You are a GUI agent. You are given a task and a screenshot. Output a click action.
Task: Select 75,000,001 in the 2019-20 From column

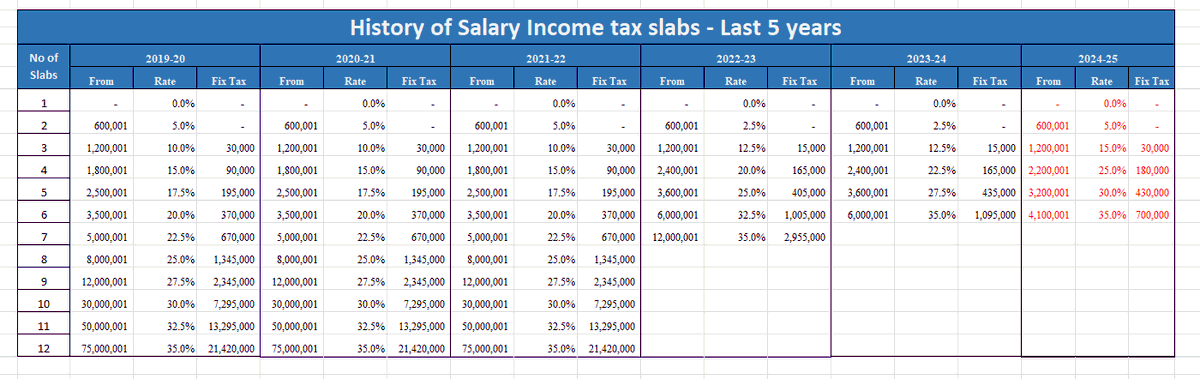pyautogui.click(x=103, y=348)
